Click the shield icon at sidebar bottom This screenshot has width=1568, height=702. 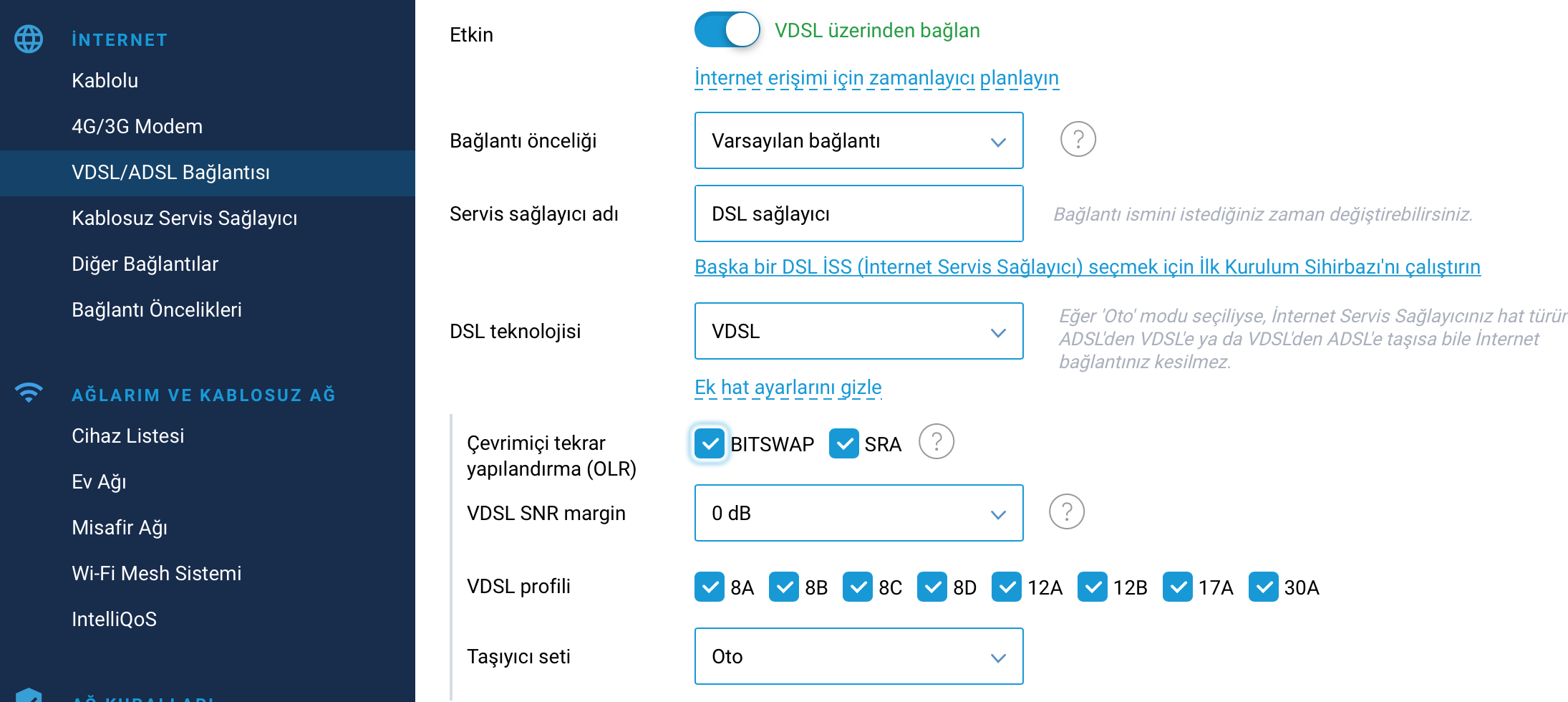29,695
